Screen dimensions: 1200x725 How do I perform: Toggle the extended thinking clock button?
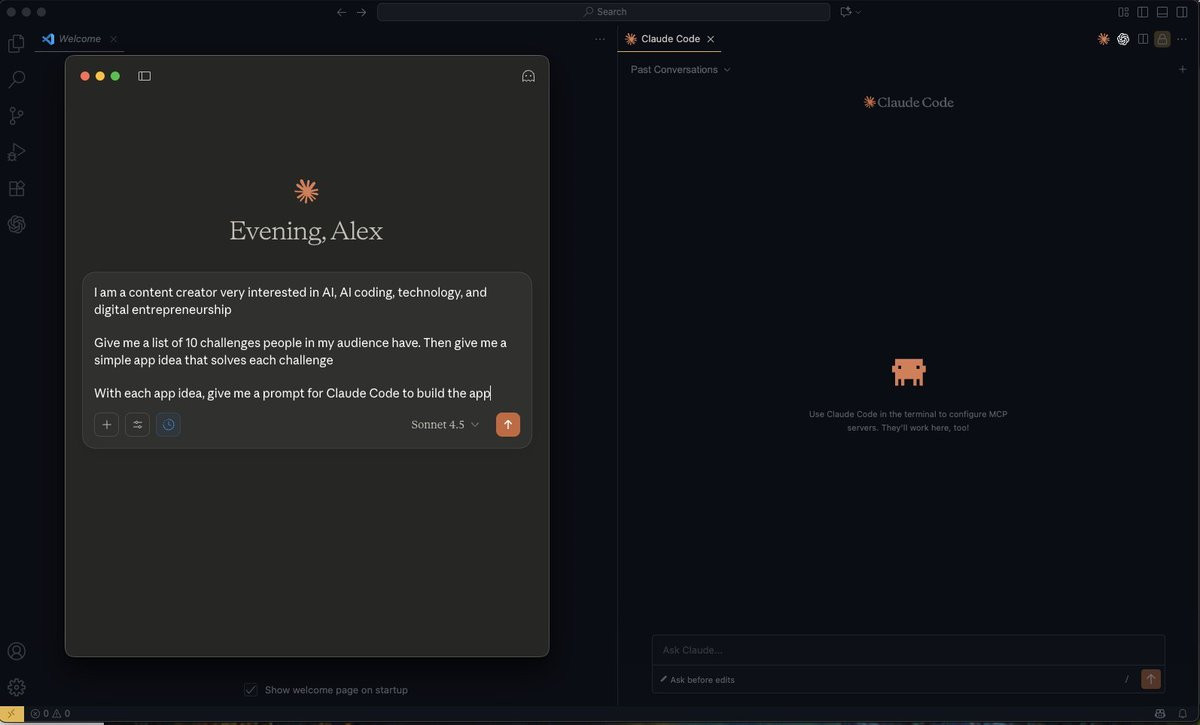(168, 424)
